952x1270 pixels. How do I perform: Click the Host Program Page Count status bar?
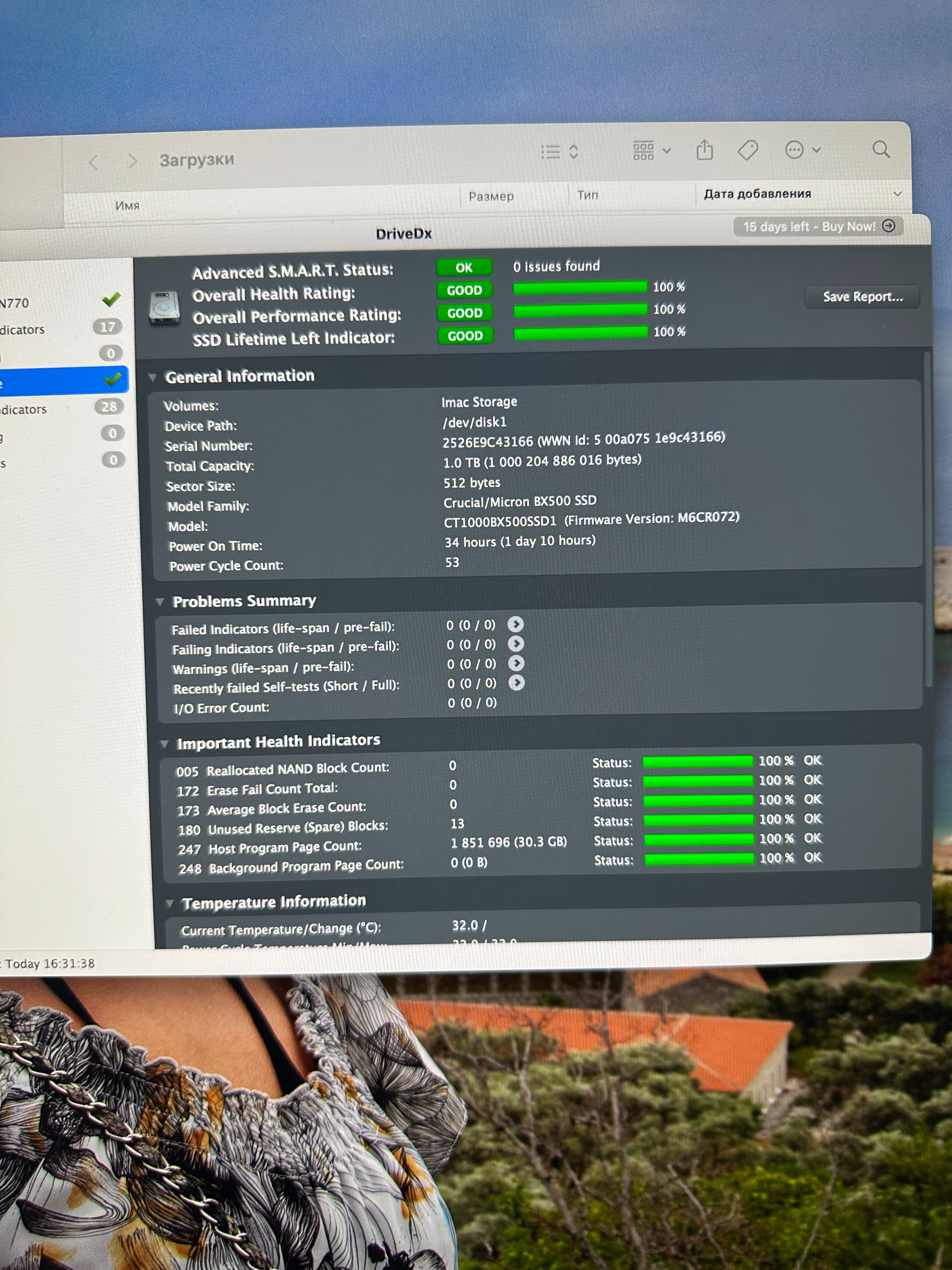coord(699,839)
